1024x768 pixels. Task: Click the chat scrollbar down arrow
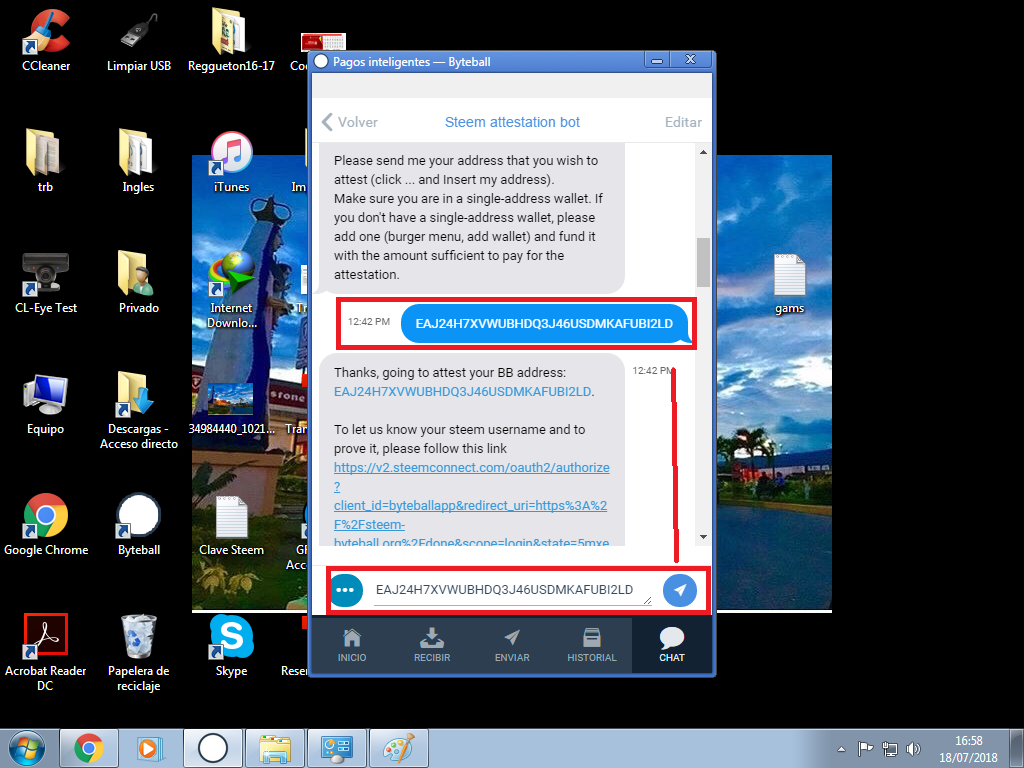[703, 537]
